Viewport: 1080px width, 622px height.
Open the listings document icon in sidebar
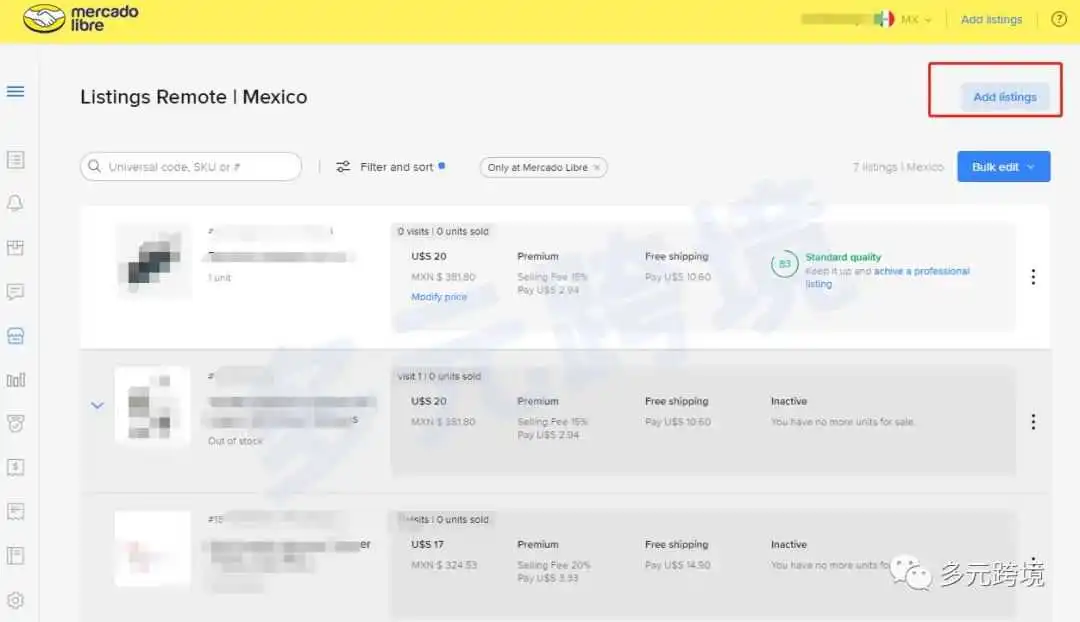coord(15,160)
